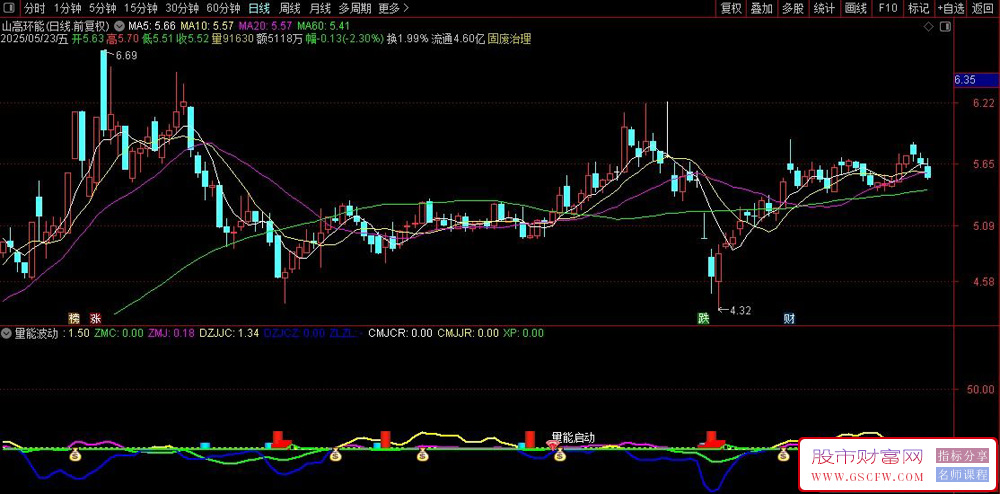1000x494 pixels.
Task: Select the 60分钟 period tab
Action: [223, 8]
